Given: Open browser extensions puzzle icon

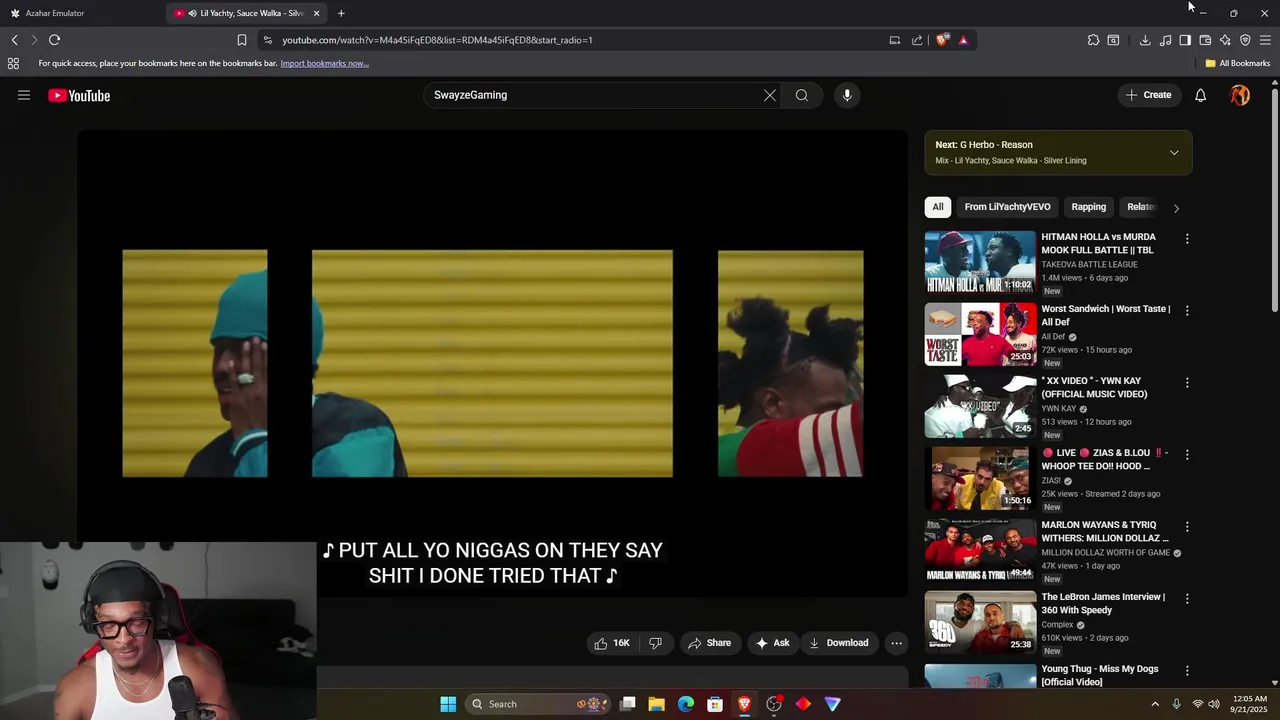Looking at the screenshot, I should tap(1093, 40).
